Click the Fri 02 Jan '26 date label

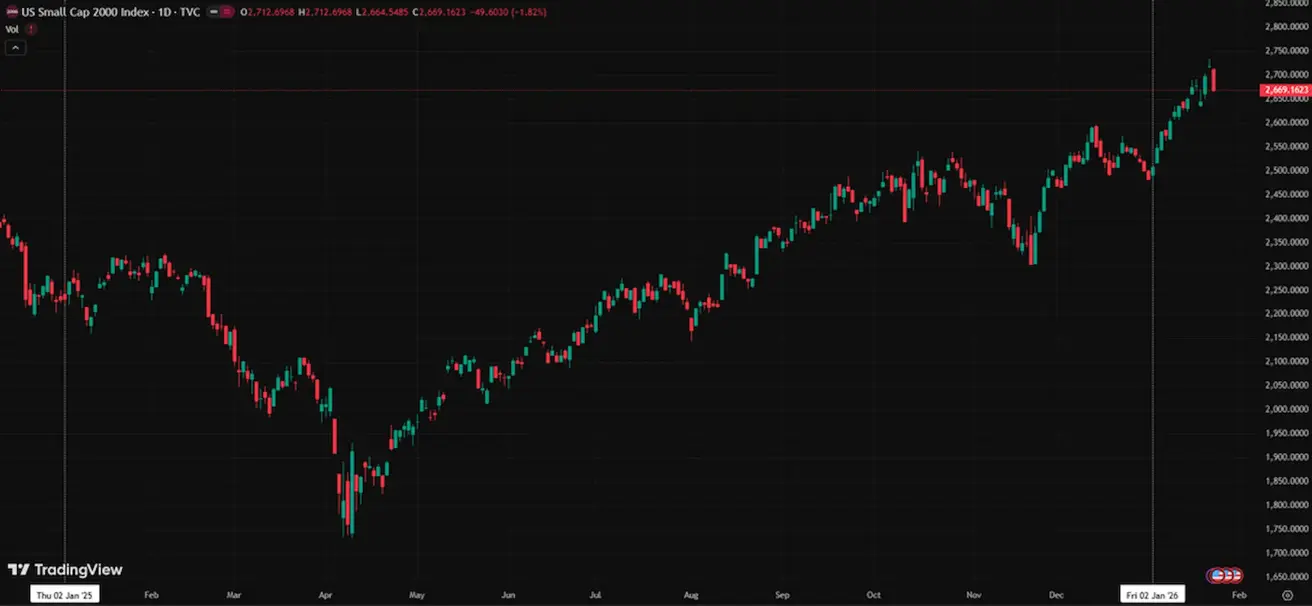point(1153,595)
